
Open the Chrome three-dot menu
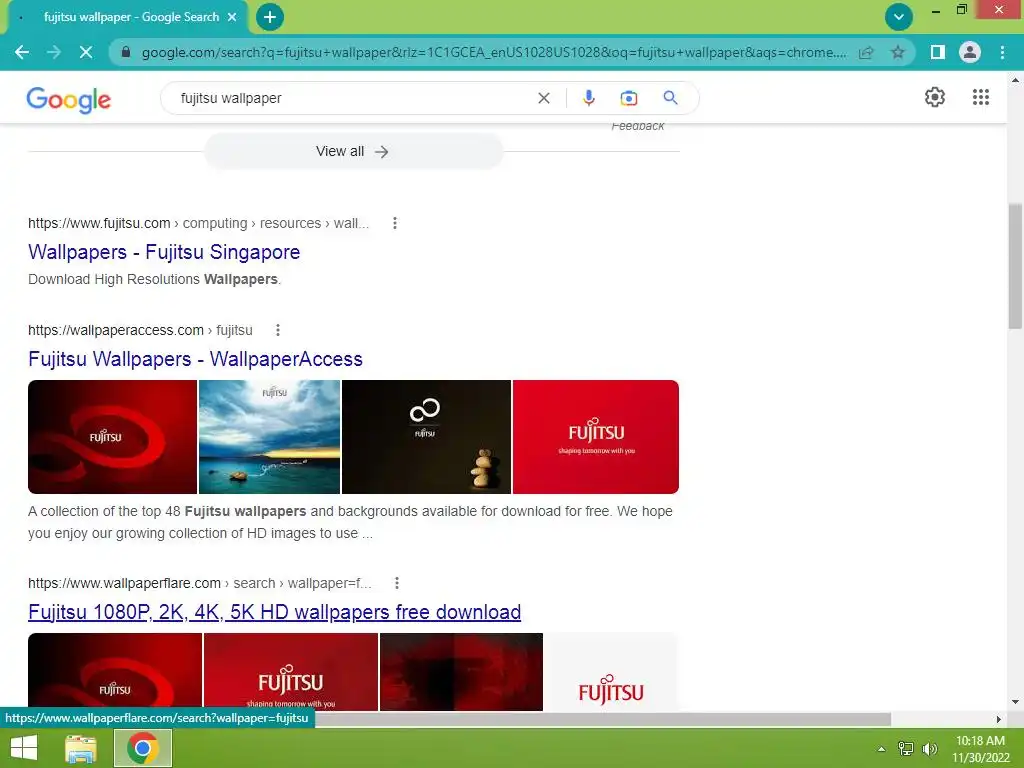point(1002,52)
